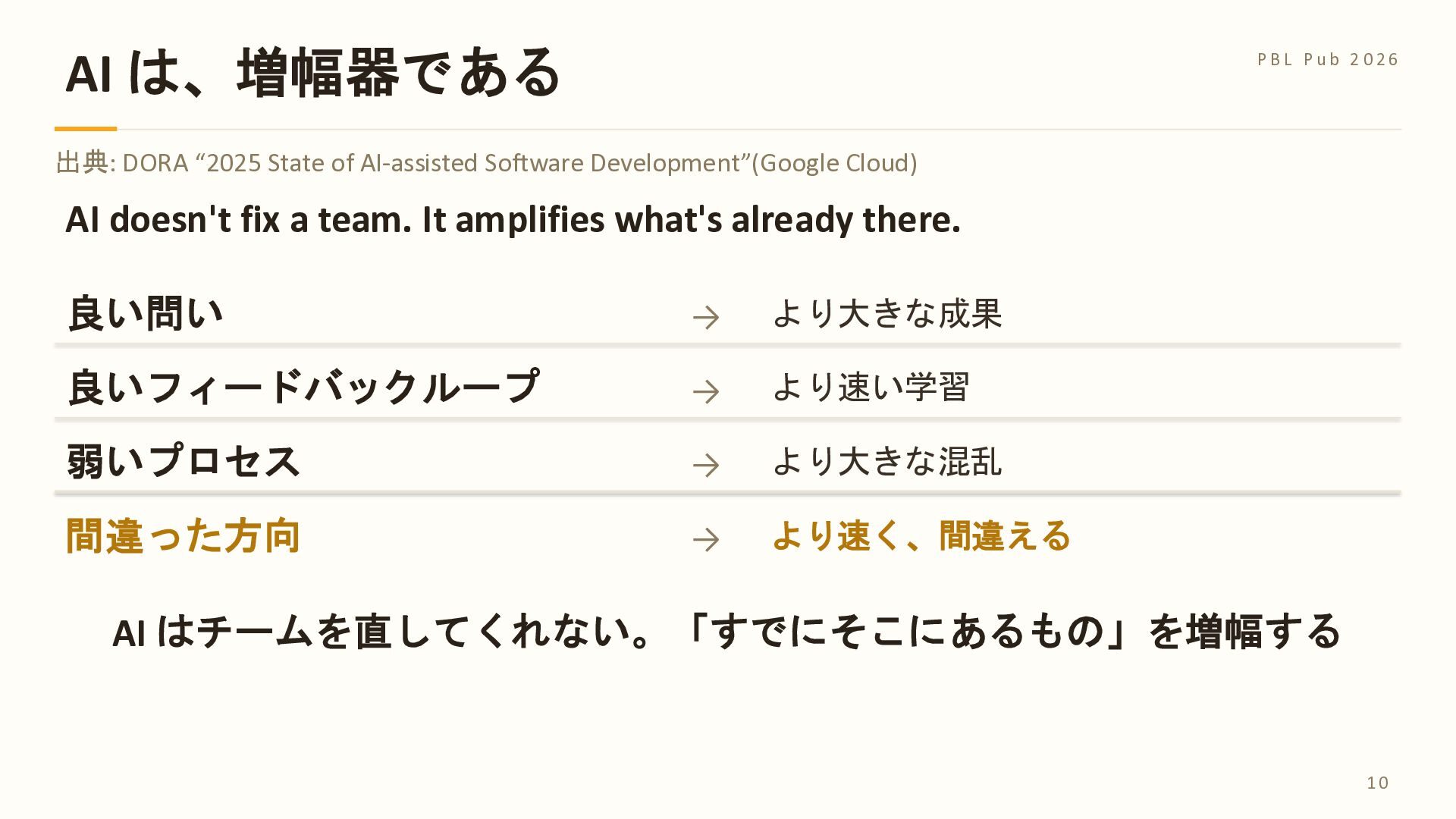The image size is (1456, 819).
Task: Click the highlighted より速く、間違える text
Action: 921,535
